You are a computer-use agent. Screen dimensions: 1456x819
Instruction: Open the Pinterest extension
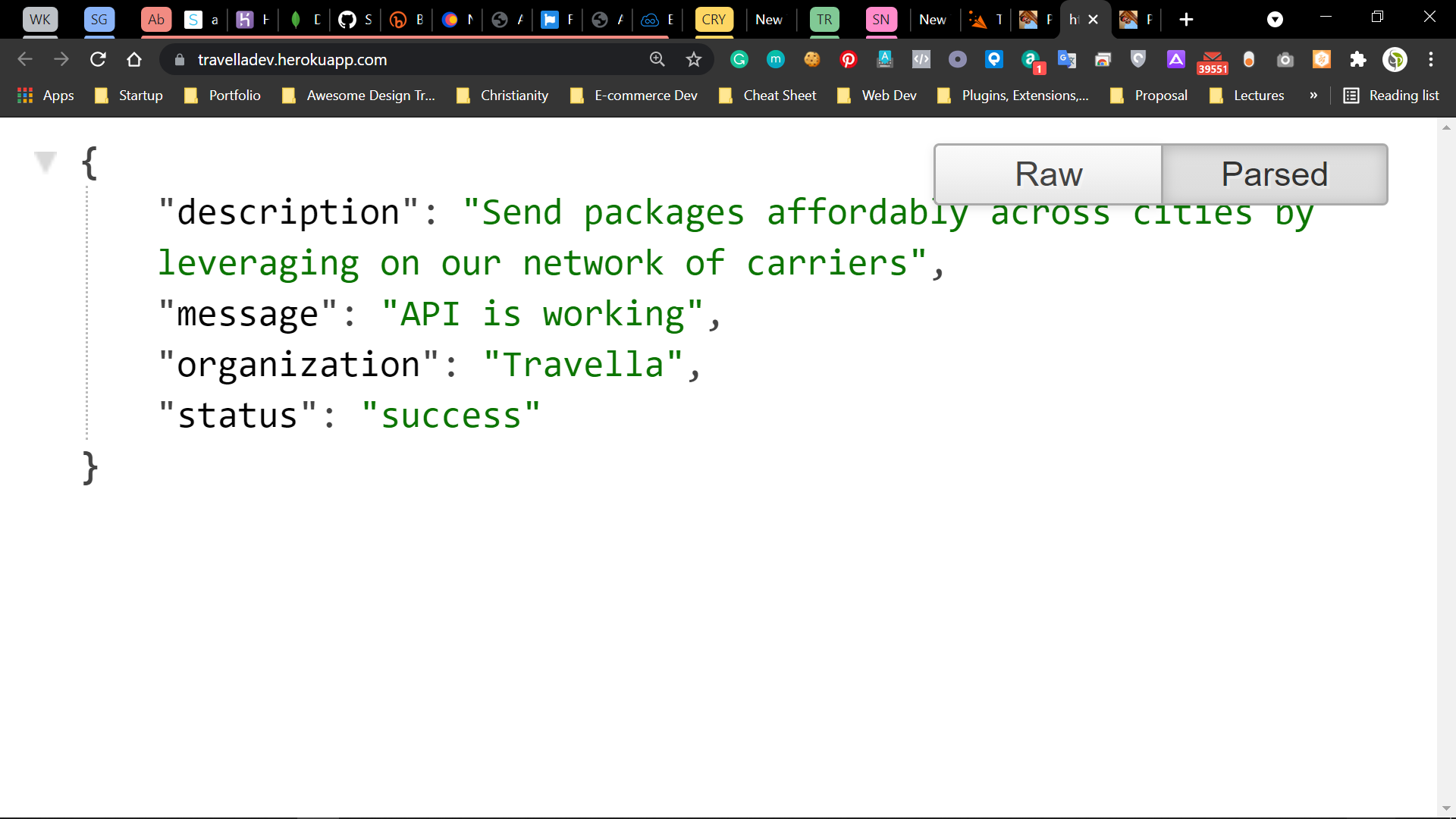[849, 59]
